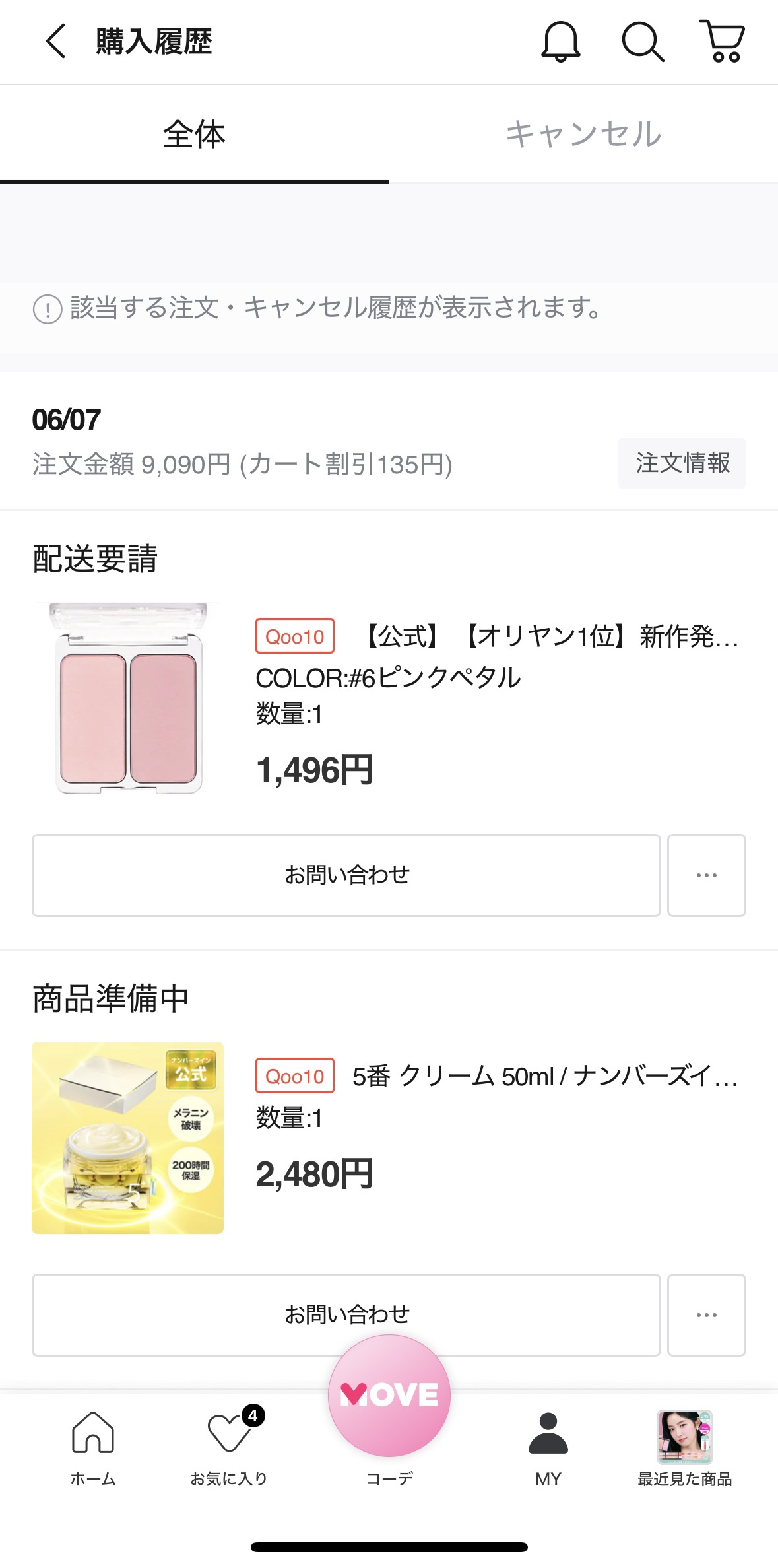The height and width of the screenshot is (1568, 778).
Task: Tap the 注文情報 button
Action: pyautogui.click(x=682, y=463)
